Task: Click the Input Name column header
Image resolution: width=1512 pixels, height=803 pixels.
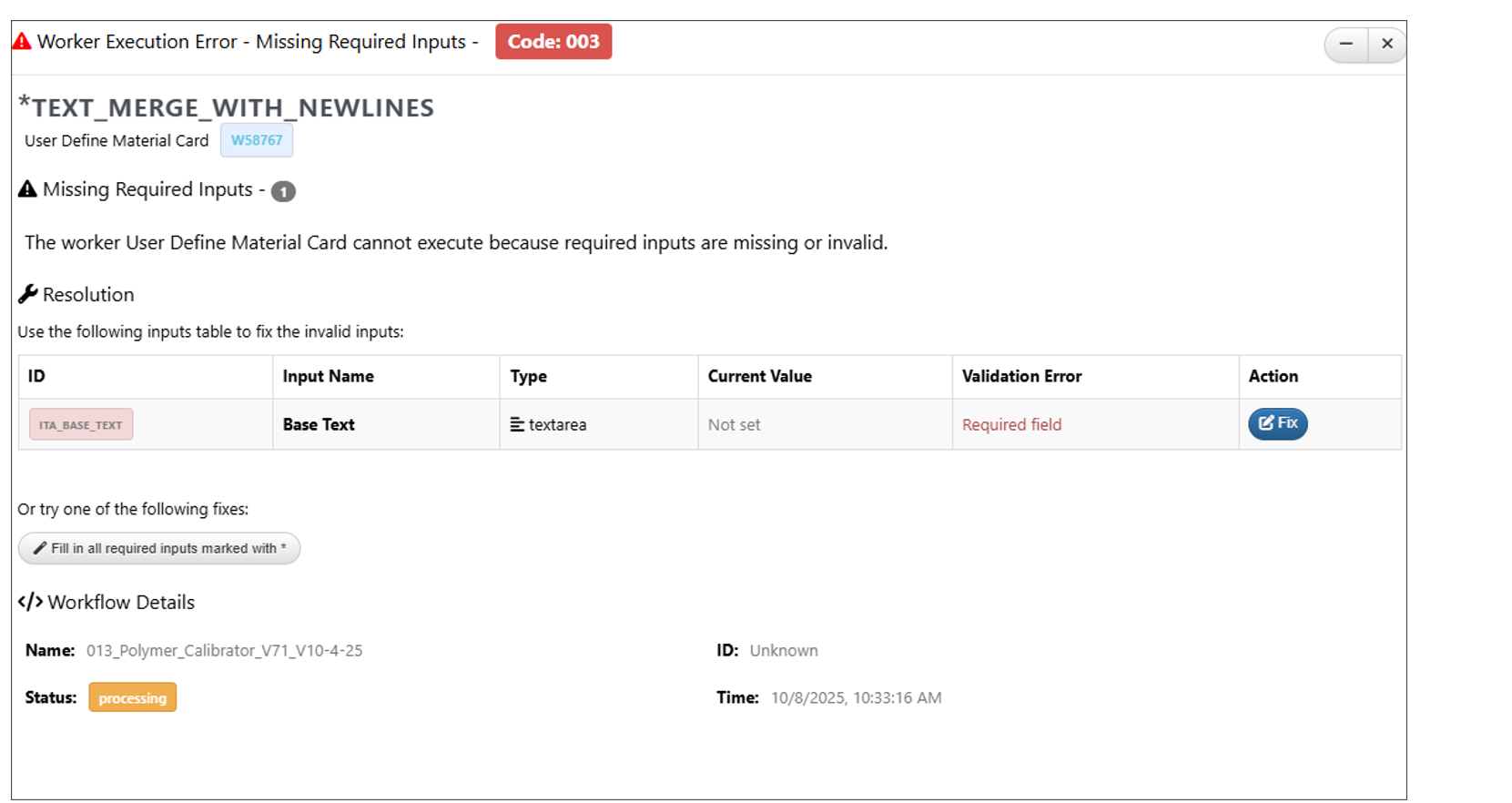Action: [328, 376]
